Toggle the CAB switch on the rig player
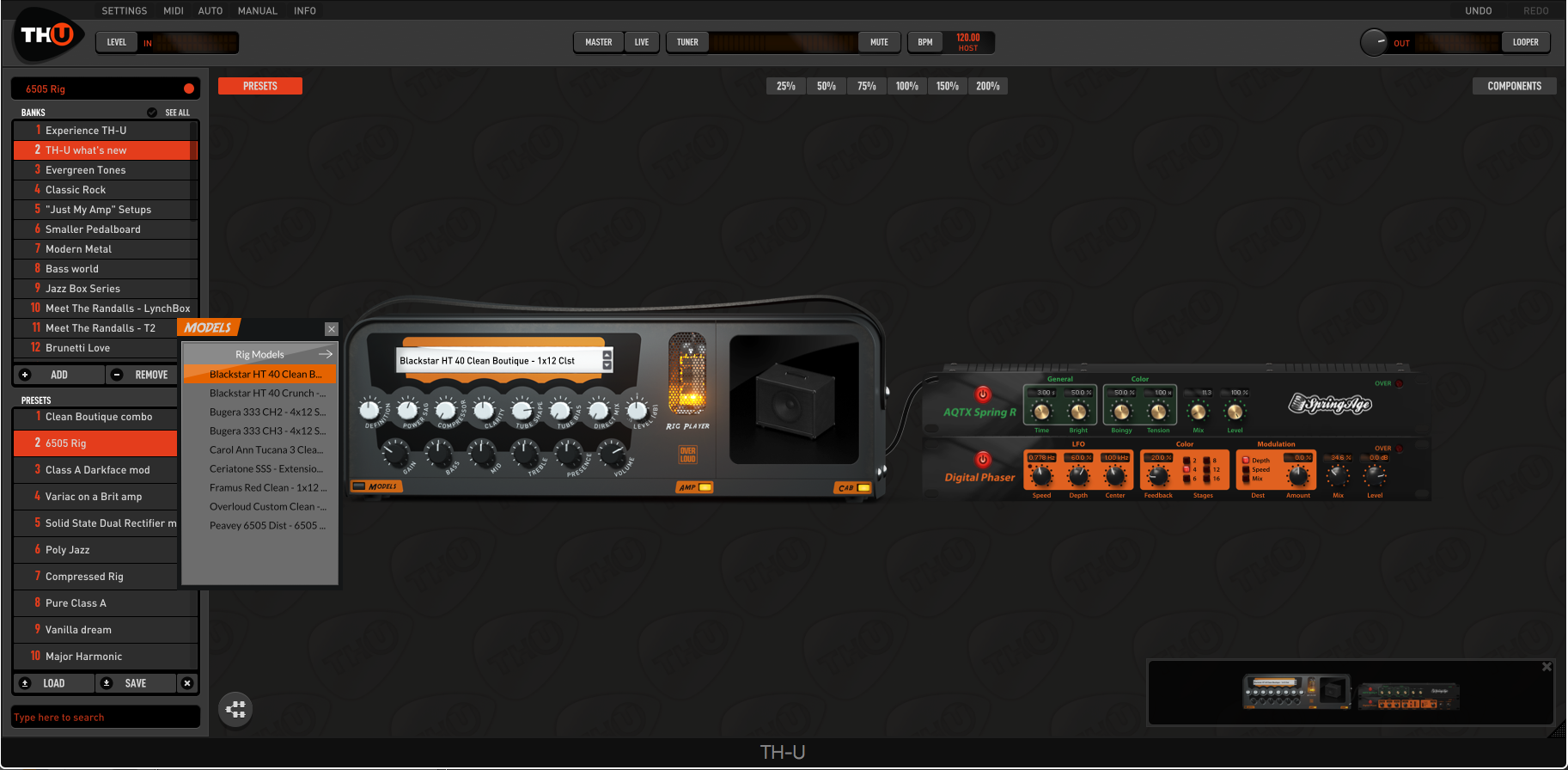The width and height of the screenshot is (1568, 770). click(x=863, y=487)
